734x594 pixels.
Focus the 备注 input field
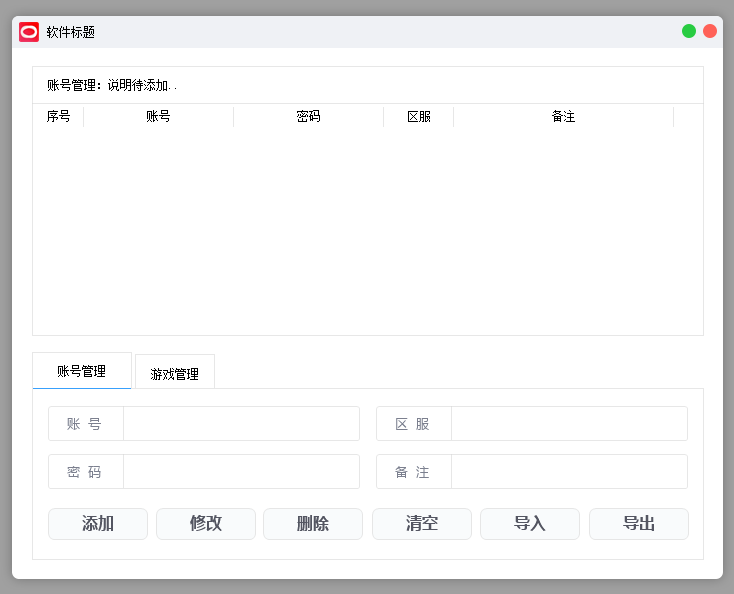click(x=569, y=471)
